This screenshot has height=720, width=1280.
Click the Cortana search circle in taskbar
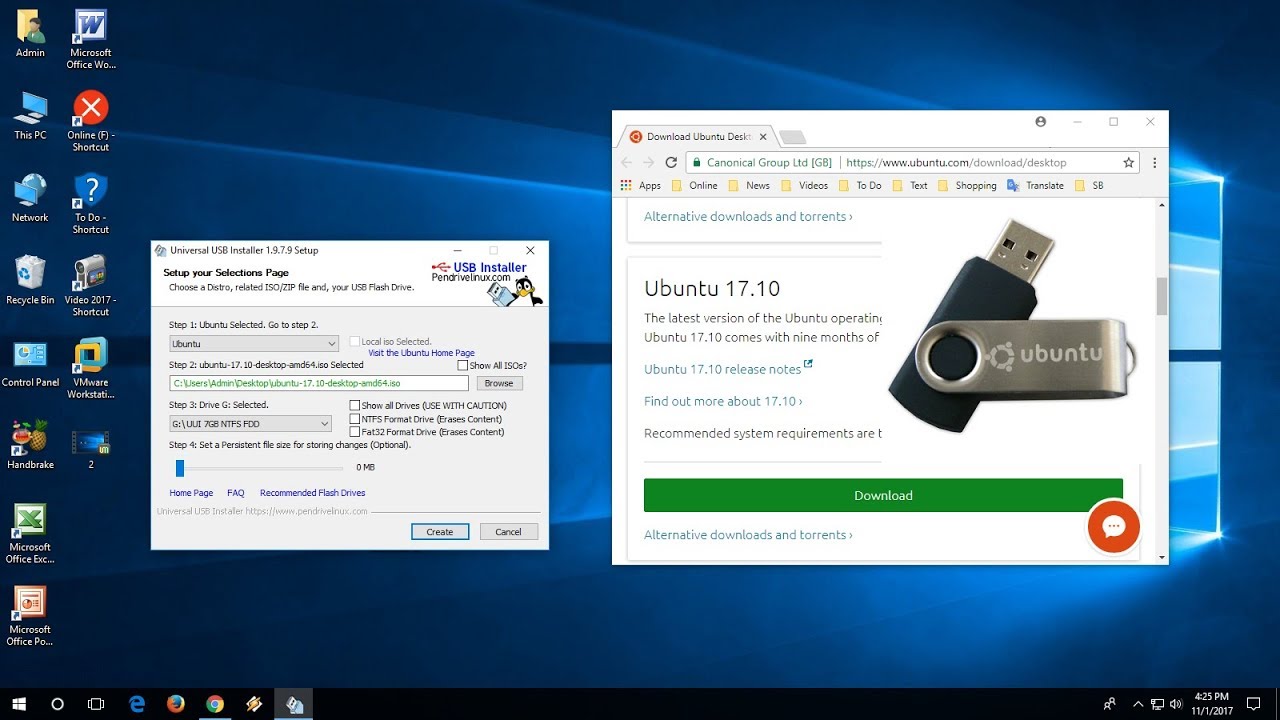57,704
